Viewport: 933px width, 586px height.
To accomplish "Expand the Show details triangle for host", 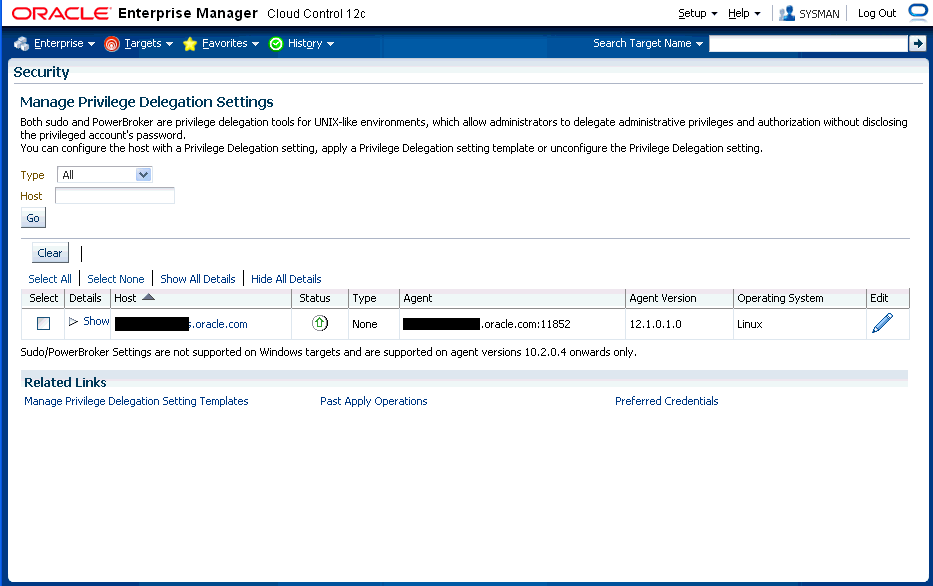I will (73, 321).
